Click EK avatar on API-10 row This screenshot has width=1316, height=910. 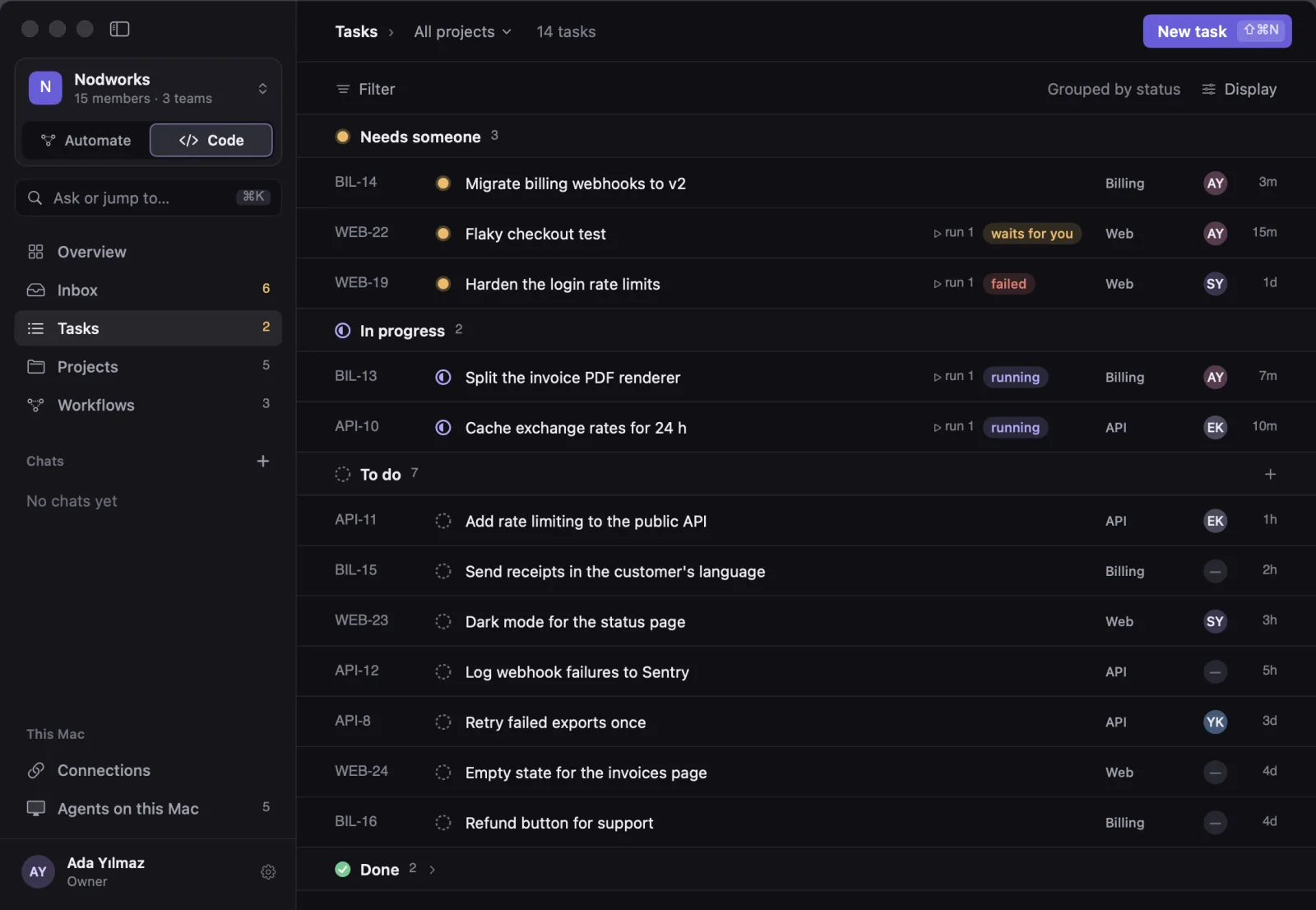[1215, 427]
